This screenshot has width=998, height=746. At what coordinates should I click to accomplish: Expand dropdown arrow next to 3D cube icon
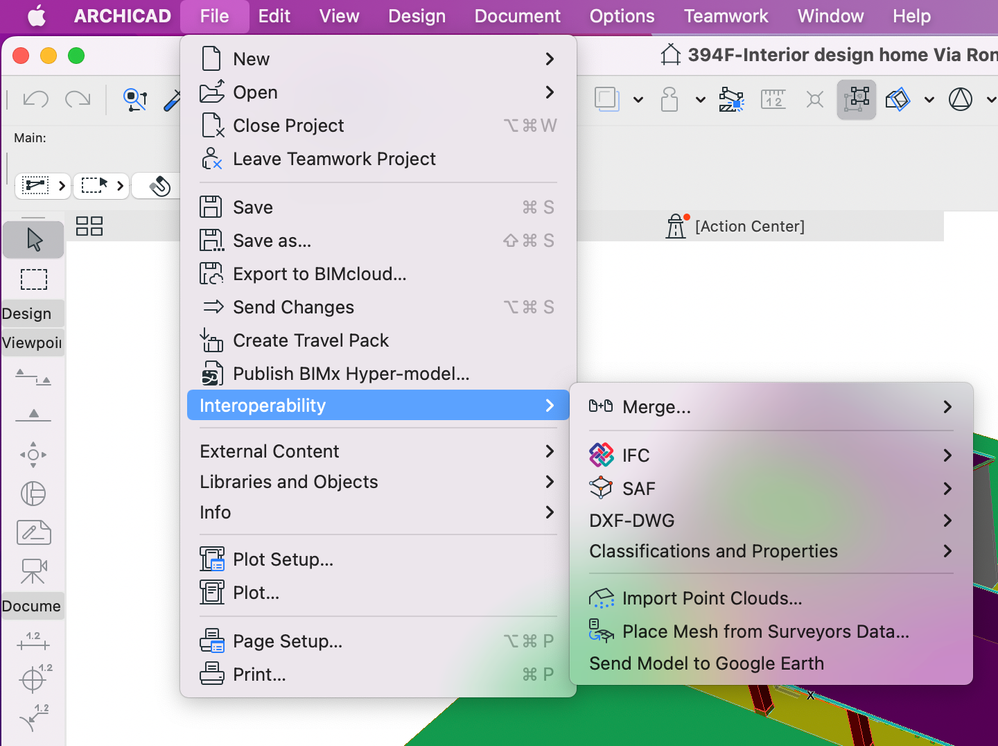(929, 99)
